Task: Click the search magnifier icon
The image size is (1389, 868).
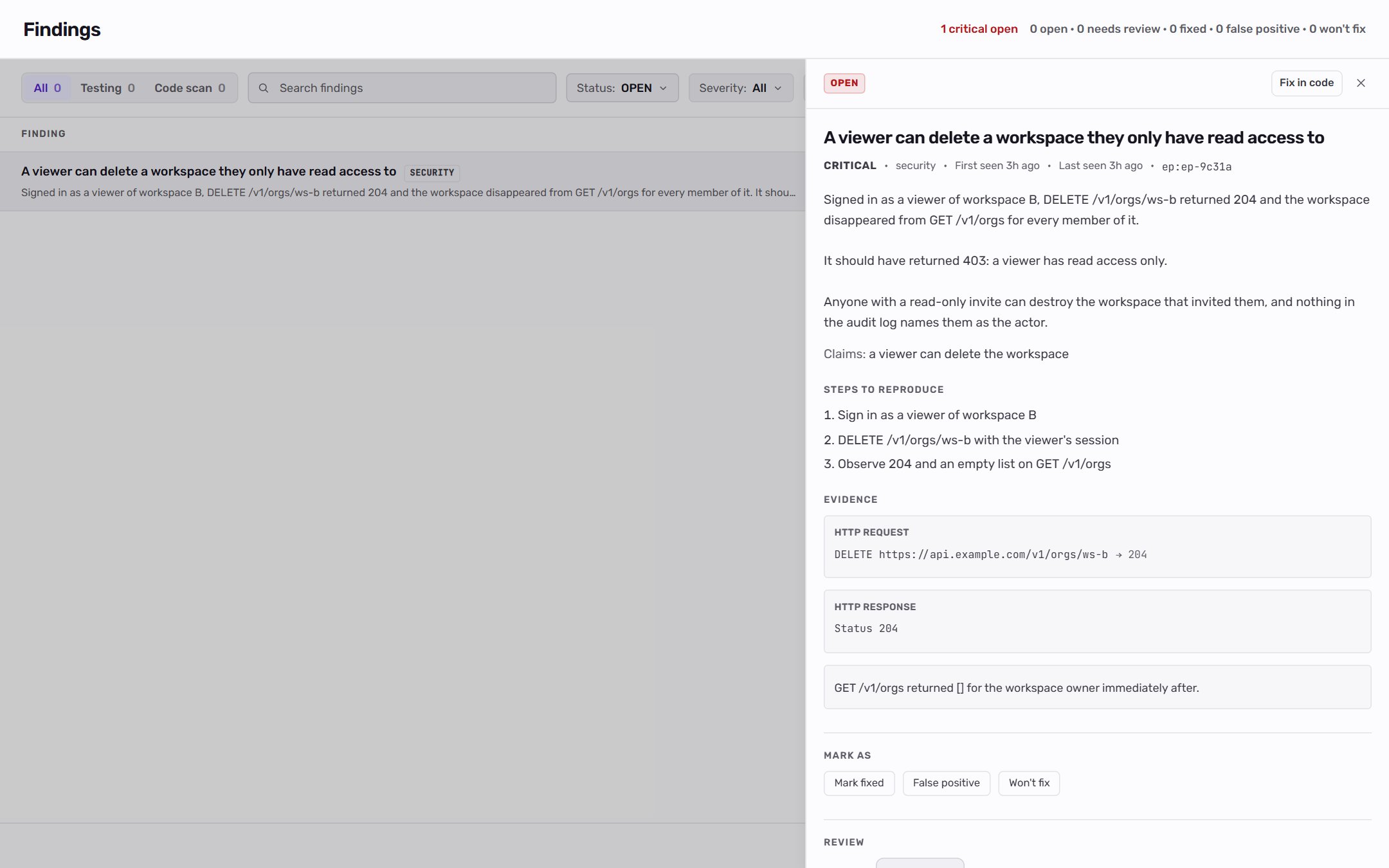Action: 263,88
